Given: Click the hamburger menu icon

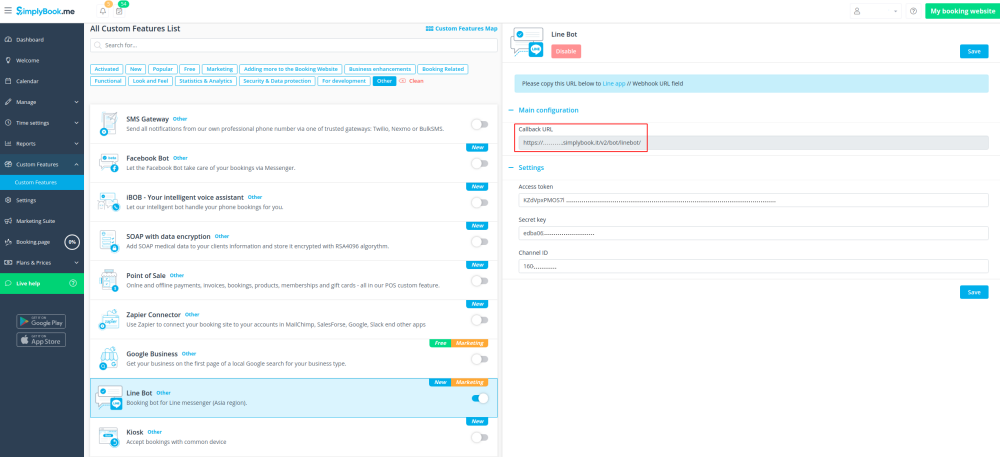Looking at the screenshot, I should (8, 11).
